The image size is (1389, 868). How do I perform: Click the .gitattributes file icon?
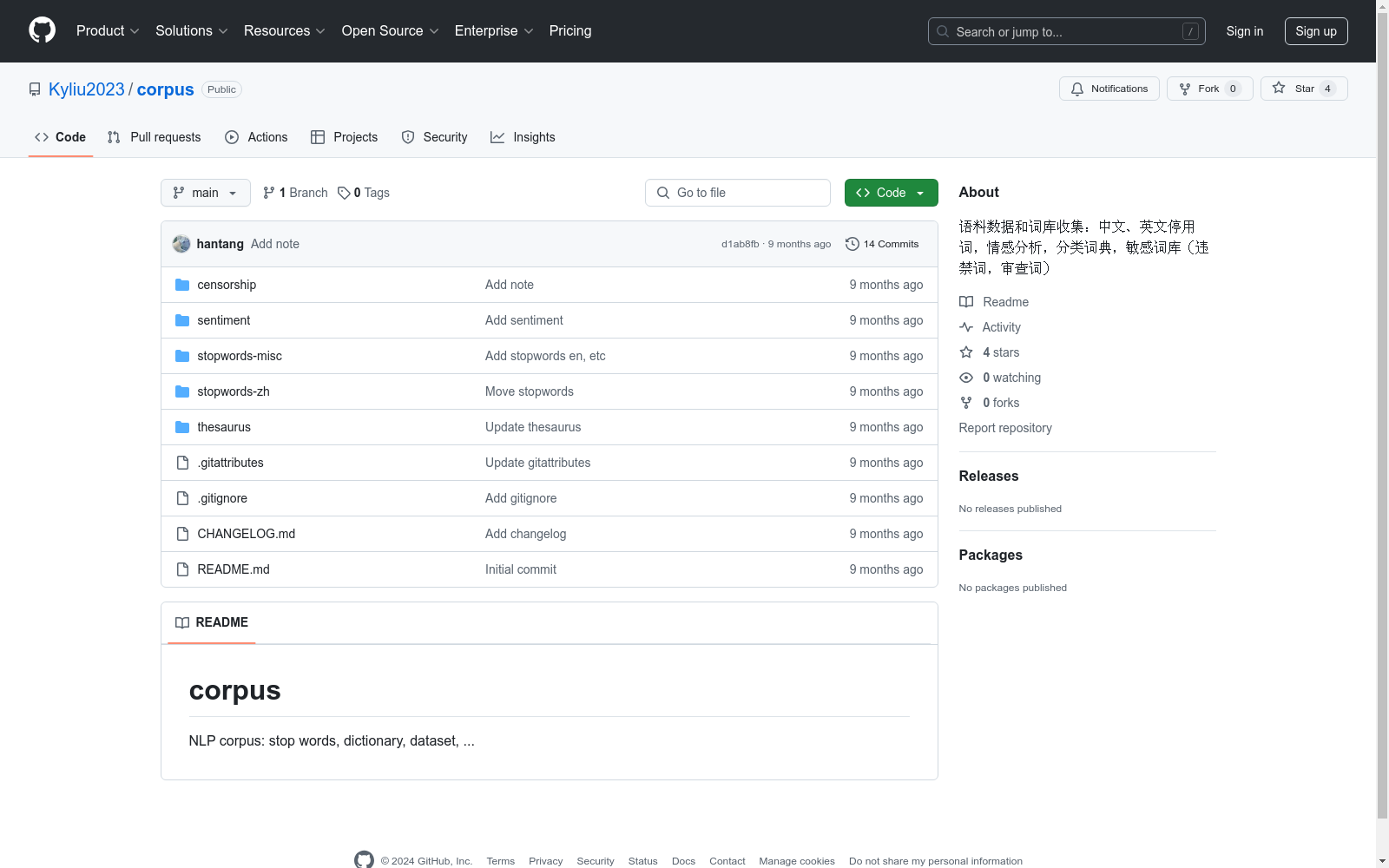coord(182,463)
